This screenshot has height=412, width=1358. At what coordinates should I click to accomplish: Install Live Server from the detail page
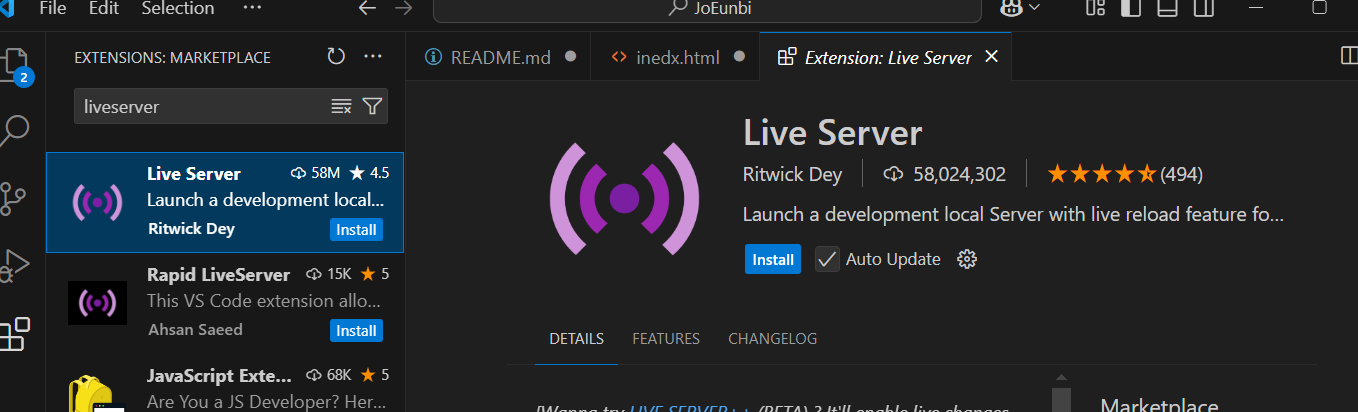pyautogui.click(x=773, y=259)
